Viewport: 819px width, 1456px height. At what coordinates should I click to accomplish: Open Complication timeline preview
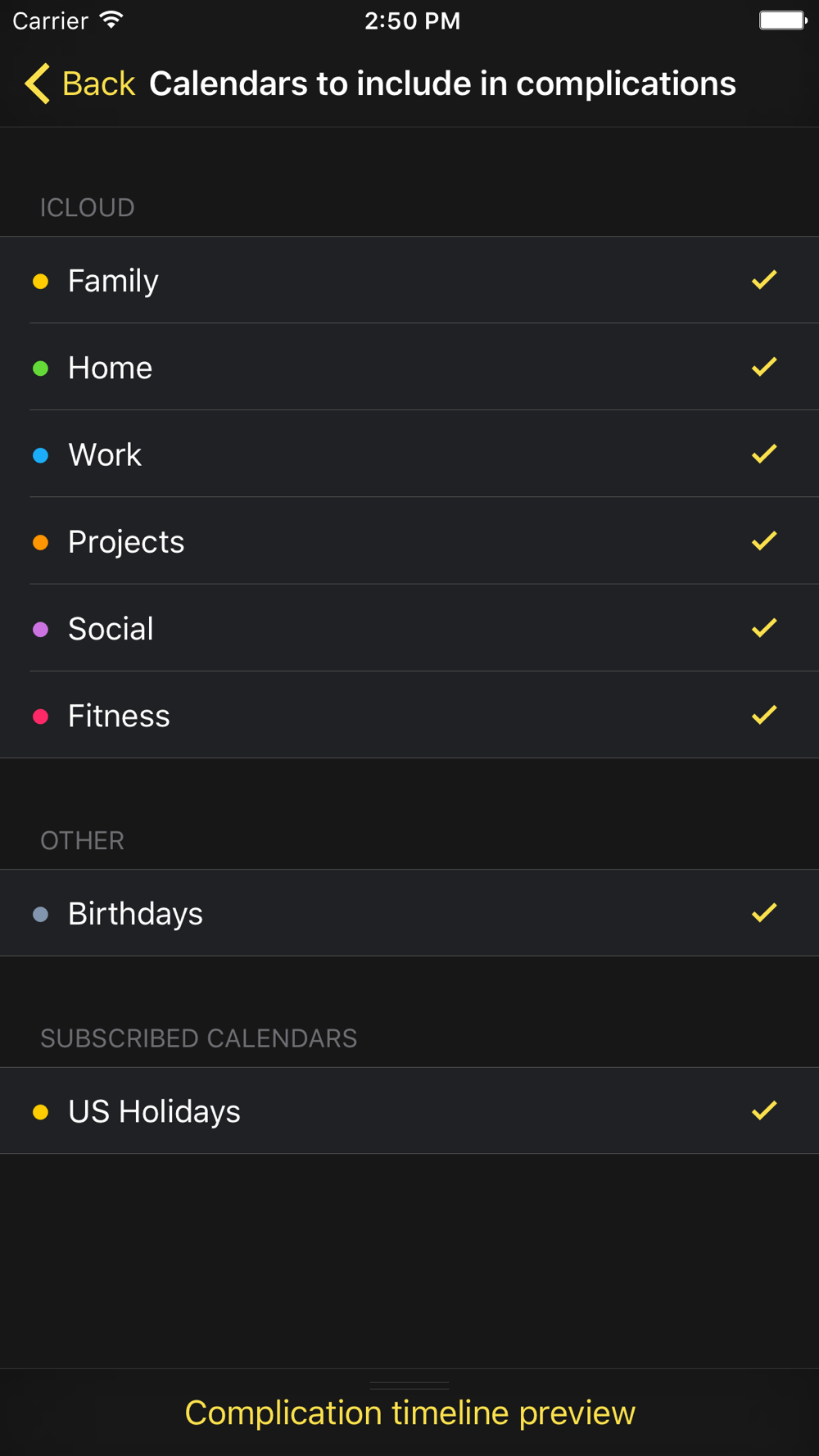(409, 1413)
